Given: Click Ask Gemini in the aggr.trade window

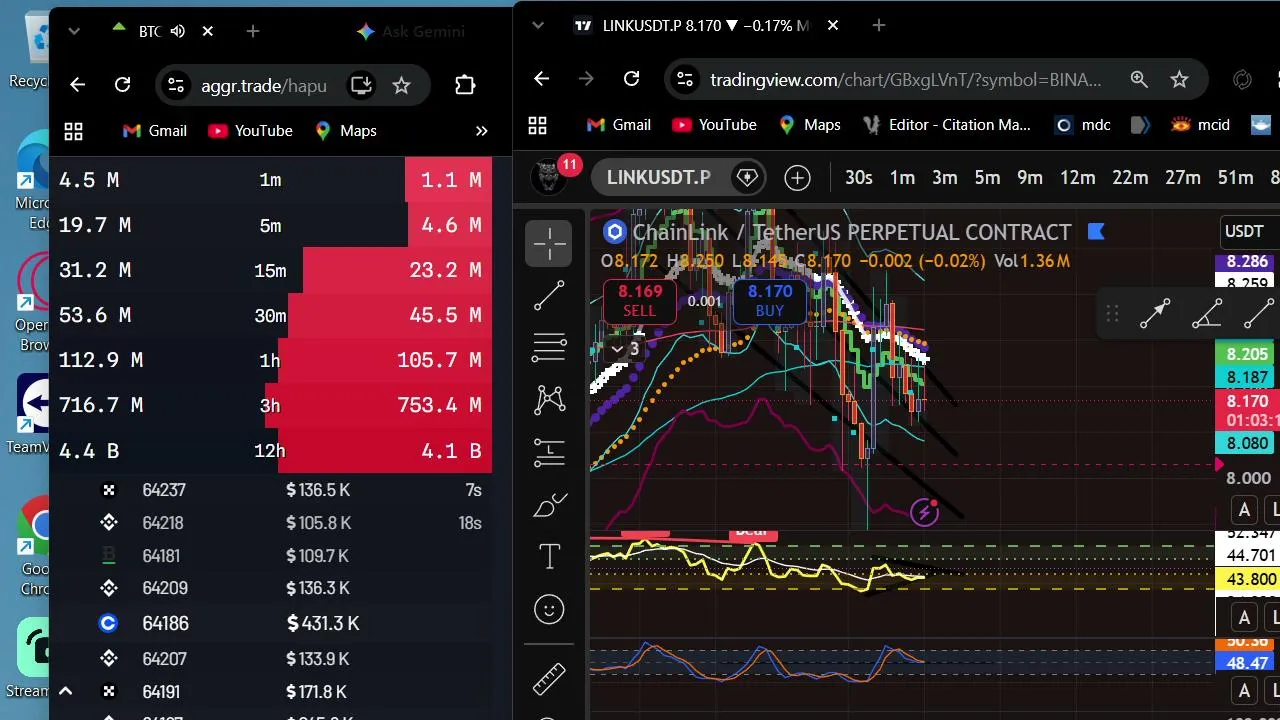Looking at the screenshot, I should [410, 31].
